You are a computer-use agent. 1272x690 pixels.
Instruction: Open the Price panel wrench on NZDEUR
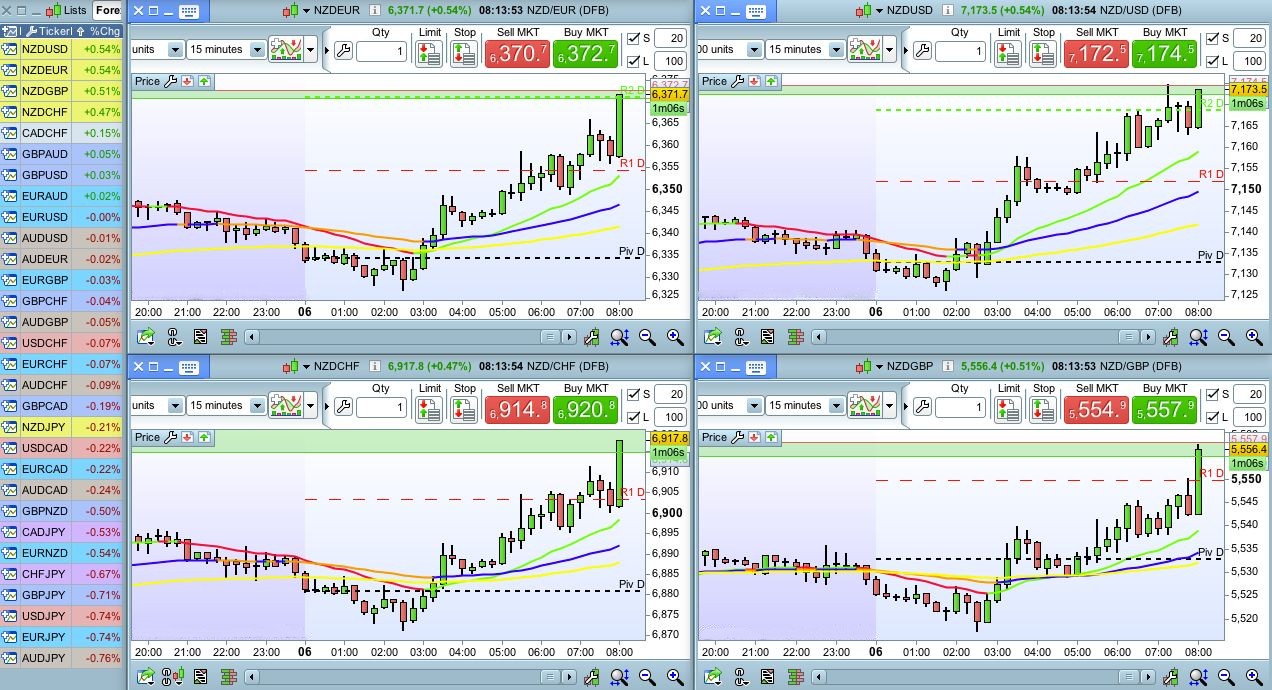(x=169, y=81)
